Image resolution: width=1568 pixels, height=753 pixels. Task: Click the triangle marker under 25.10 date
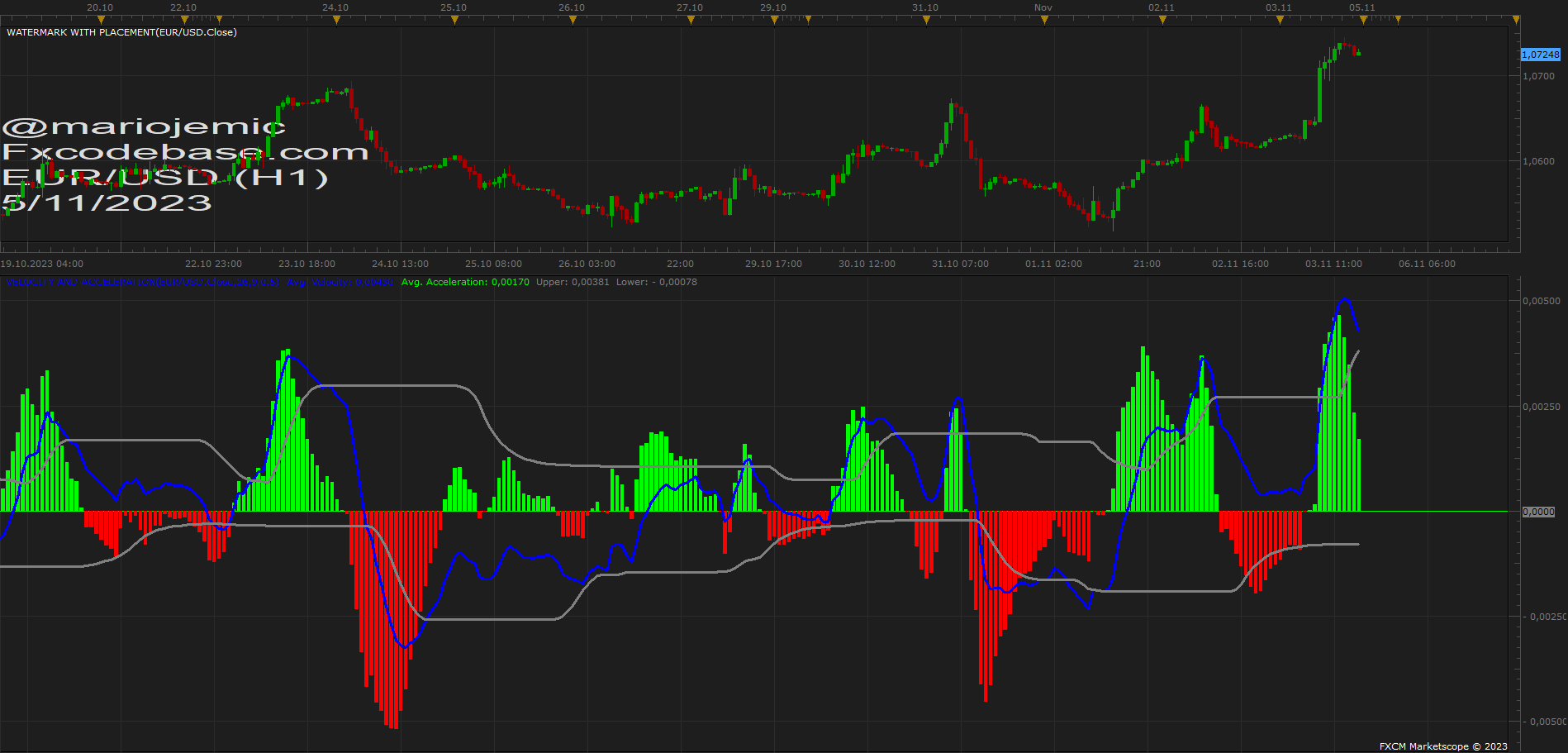(454, 20)
